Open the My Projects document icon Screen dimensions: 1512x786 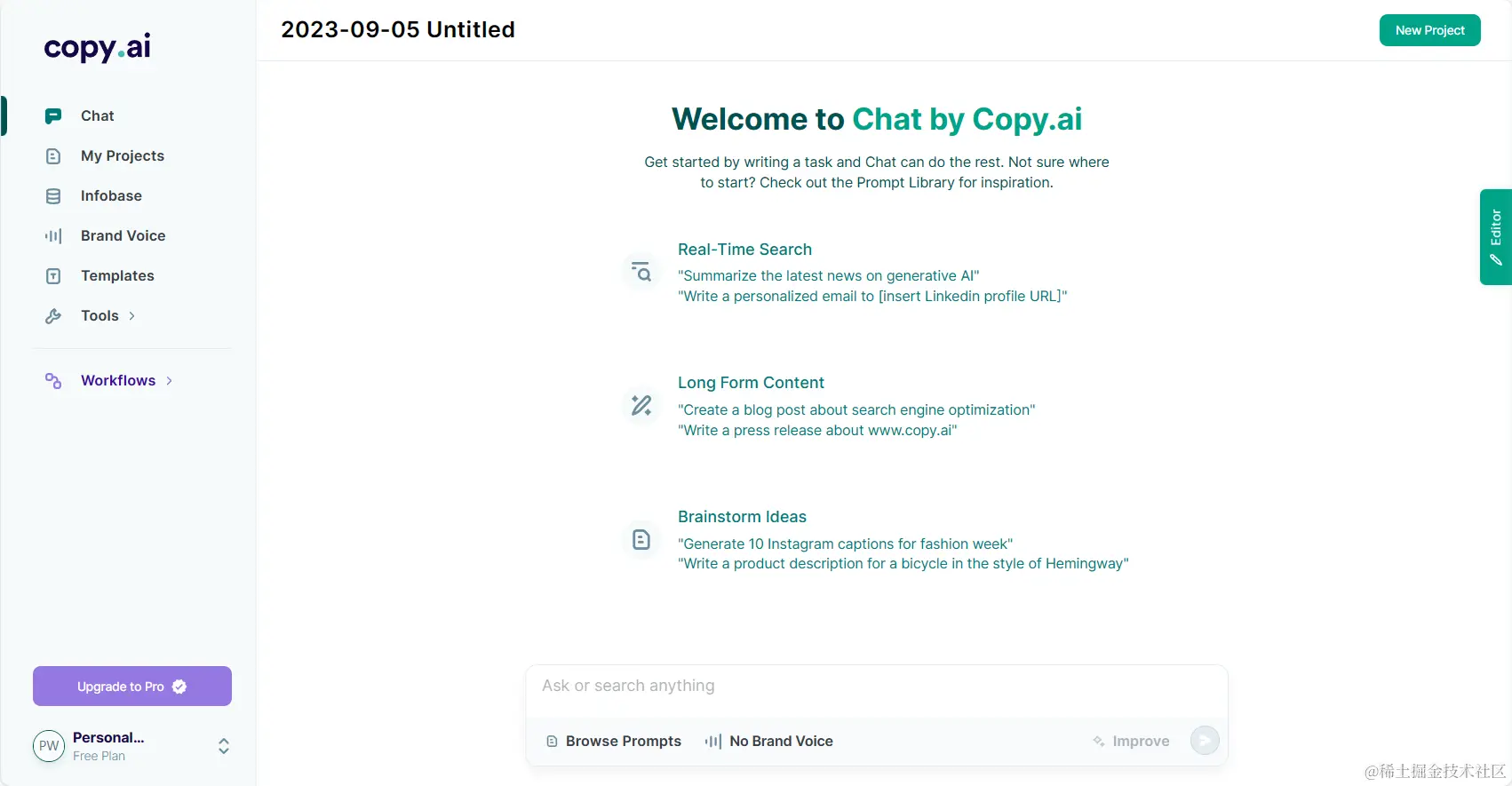tap(53, 155)
